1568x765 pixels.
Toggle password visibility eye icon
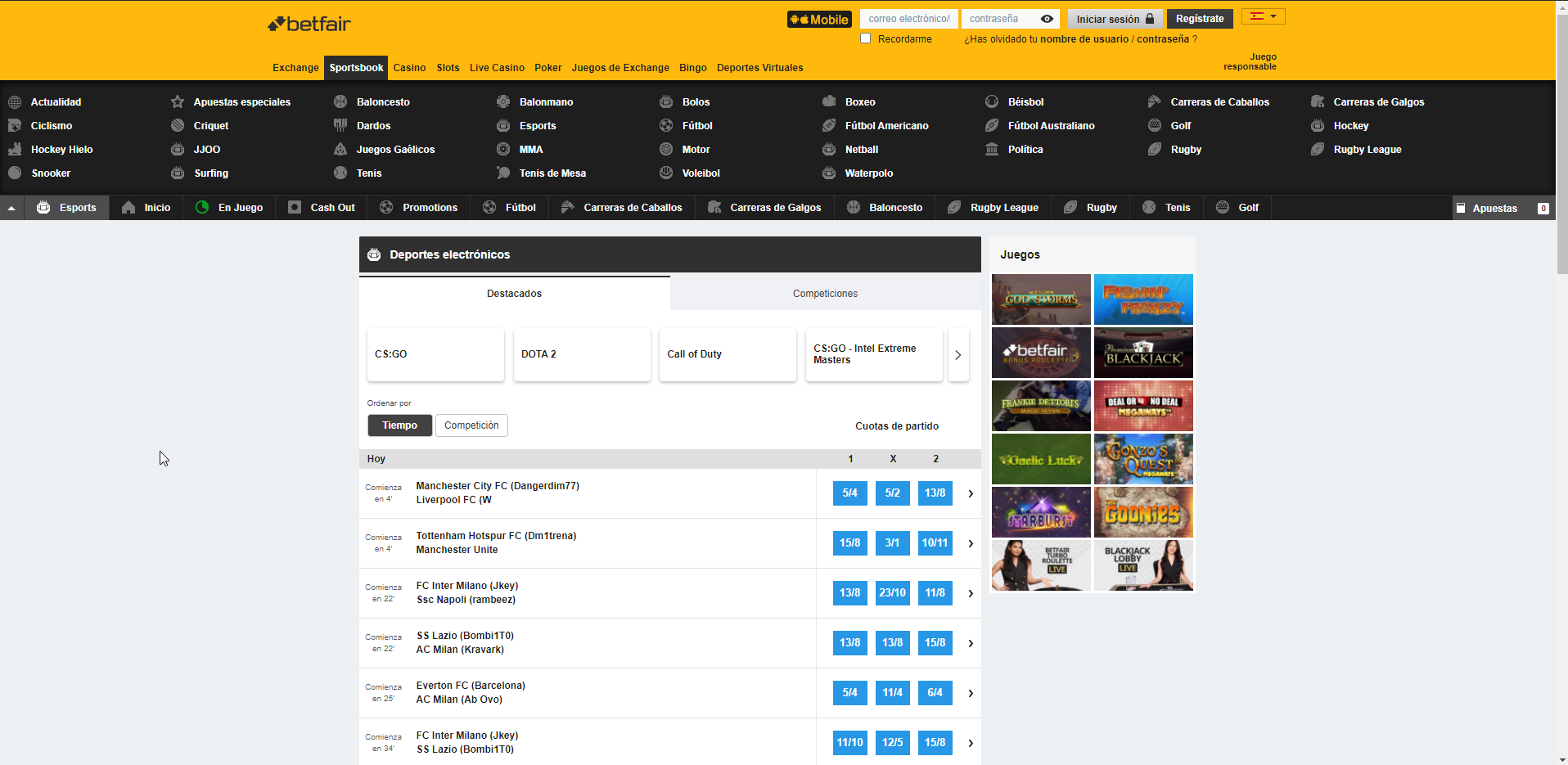(1047, 19)
